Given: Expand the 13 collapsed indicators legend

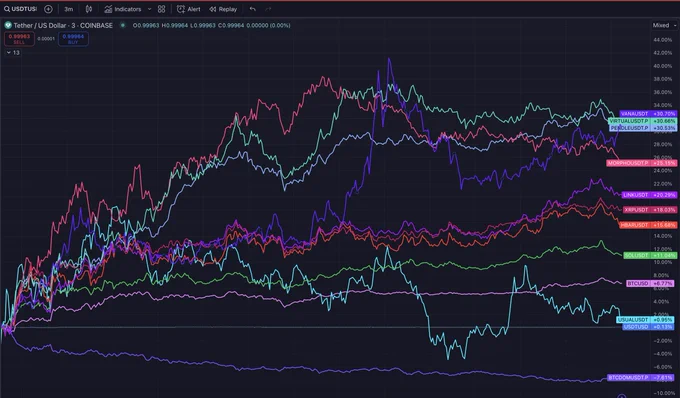Looking at the screenshot, I should [x=13, y=52].
